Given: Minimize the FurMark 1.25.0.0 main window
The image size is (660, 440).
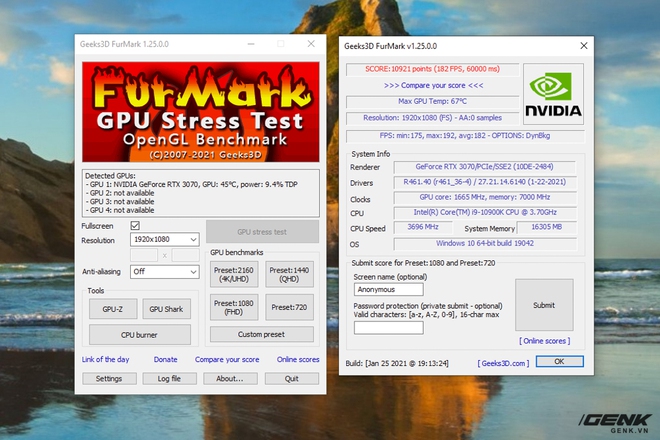Looking at the screenshot, I should pyautogui.click(x=251, y=44).
